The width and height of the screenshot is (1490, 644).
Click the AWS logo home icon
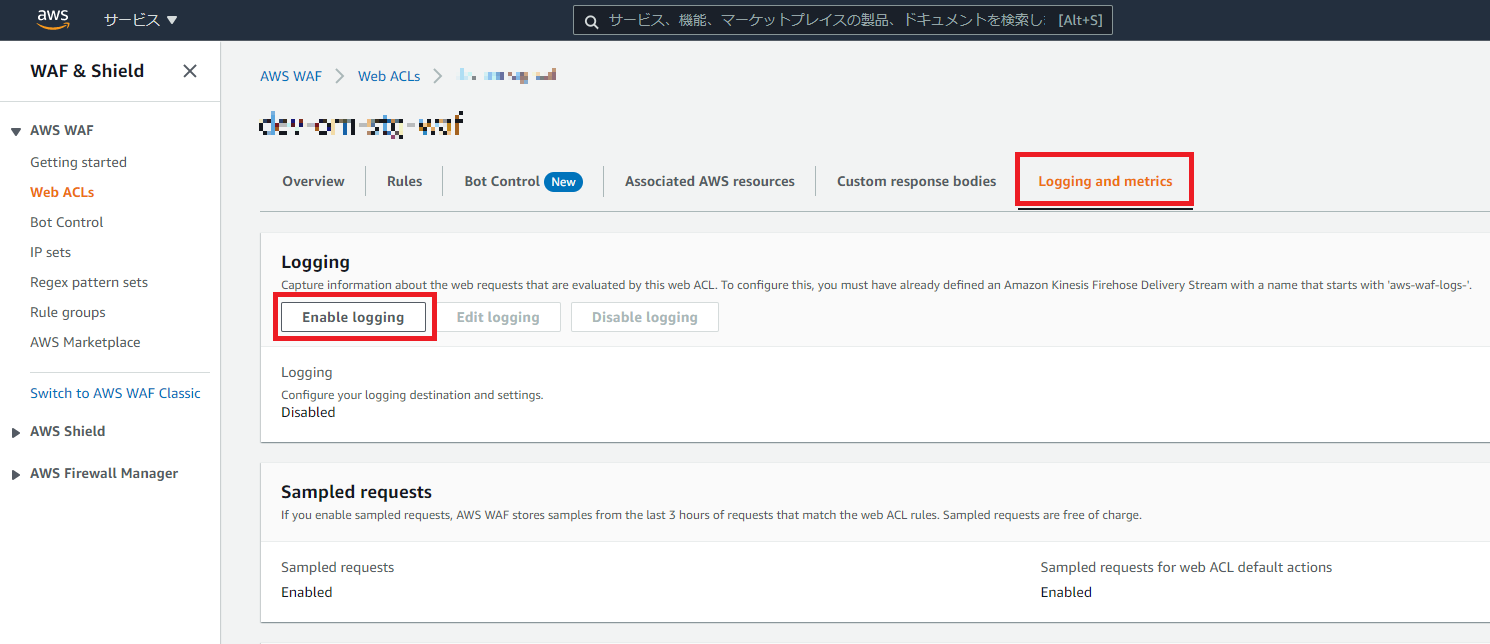point(53,19)
